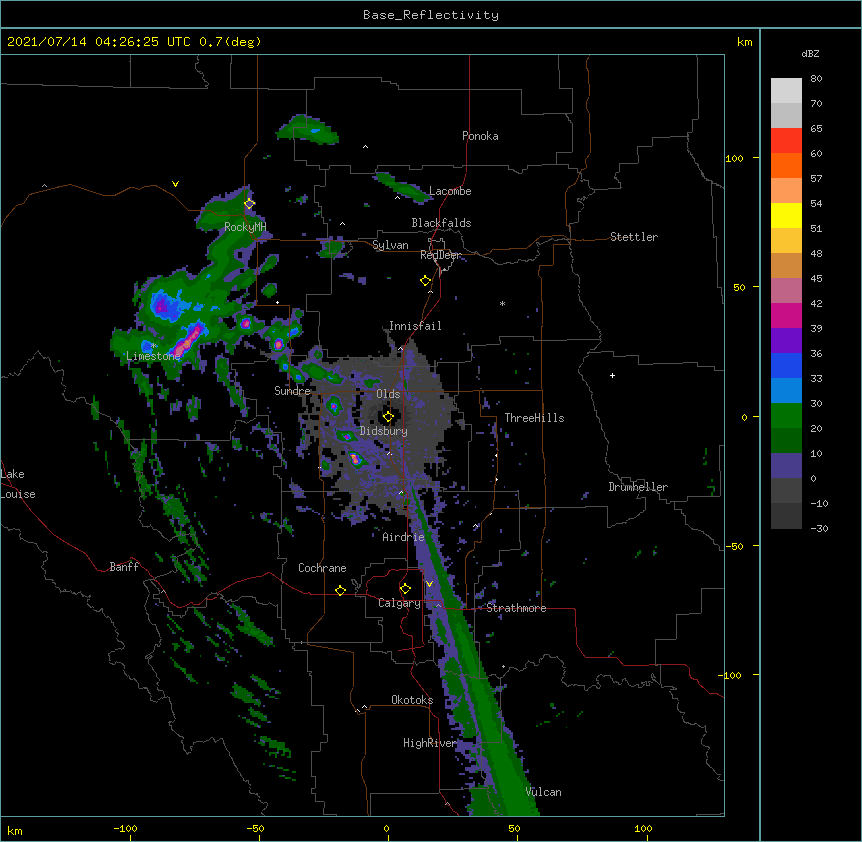Viewport: 862px width, 842px height.
Task: Click the Olds town label
Action: pos(388,394)
